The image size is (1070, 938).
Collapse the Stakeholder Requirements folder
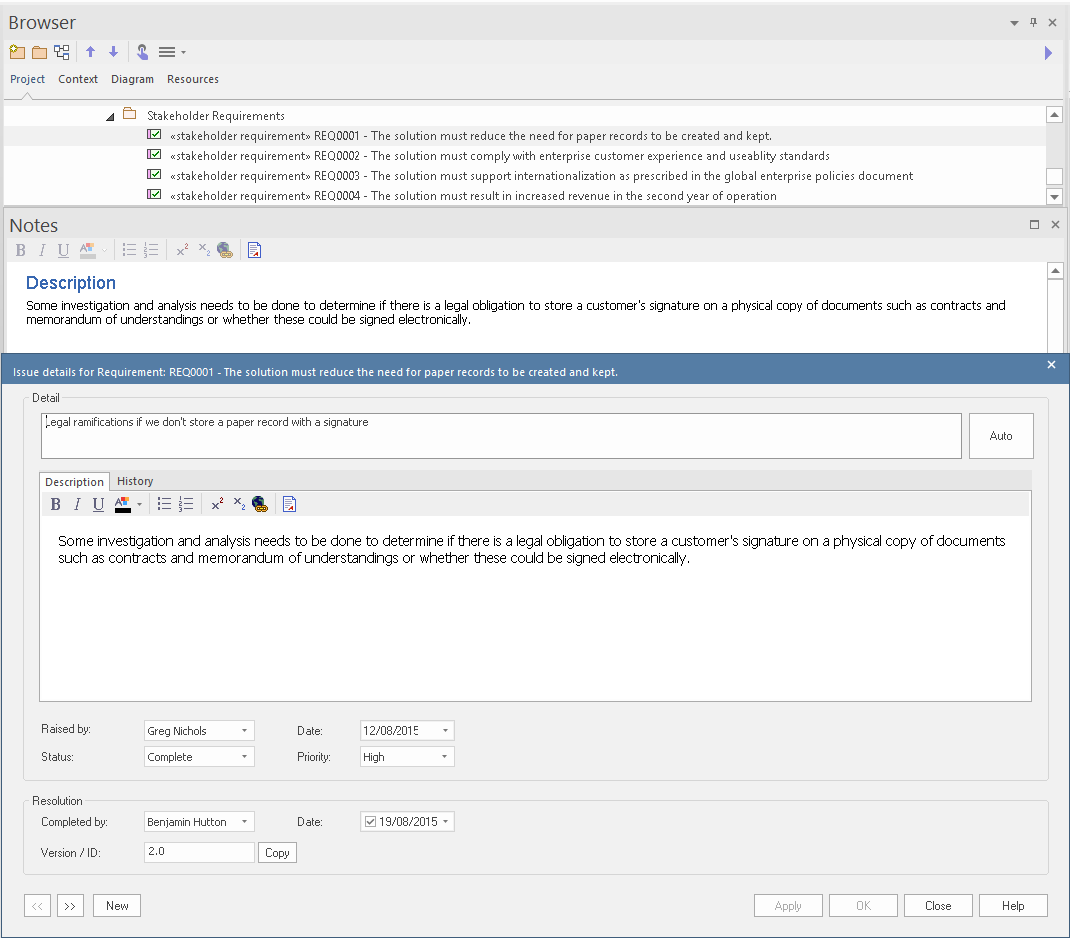(110, 116)
